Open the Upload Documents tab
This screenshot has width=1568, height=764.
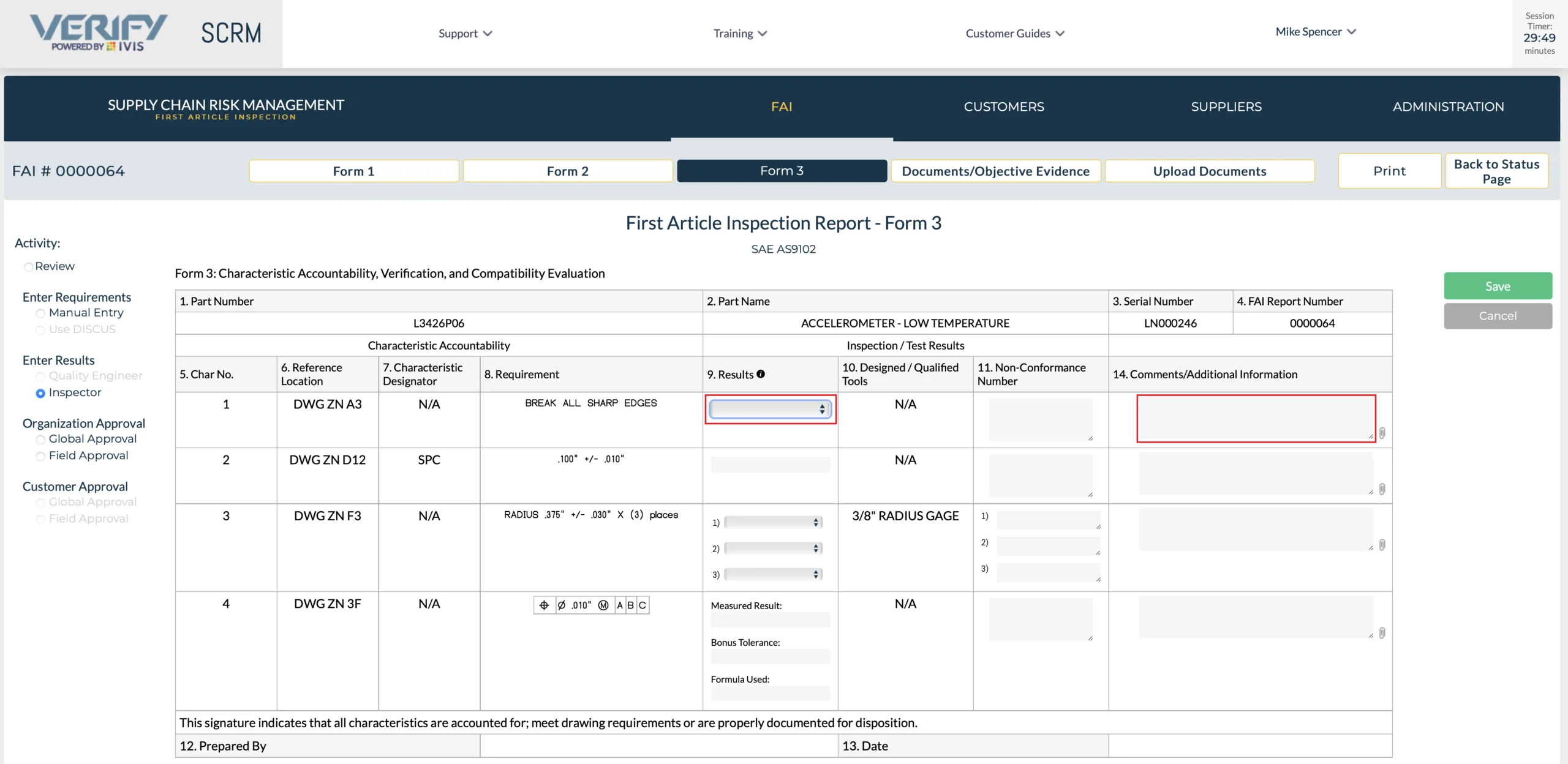point(1210,171)
